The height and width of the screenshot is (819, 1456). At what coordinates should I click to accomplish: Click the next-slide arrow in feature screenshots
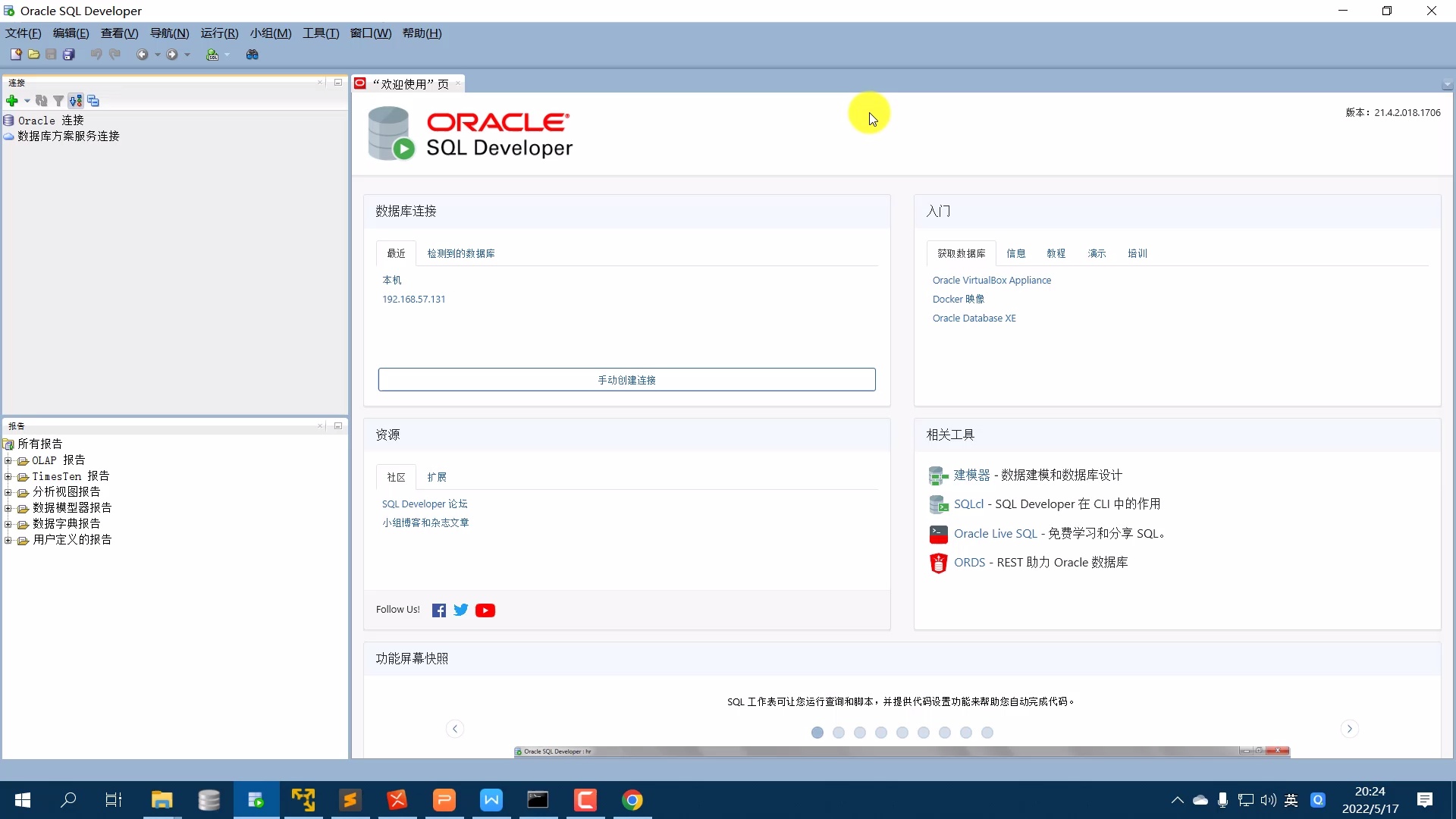pos(1351,728)
